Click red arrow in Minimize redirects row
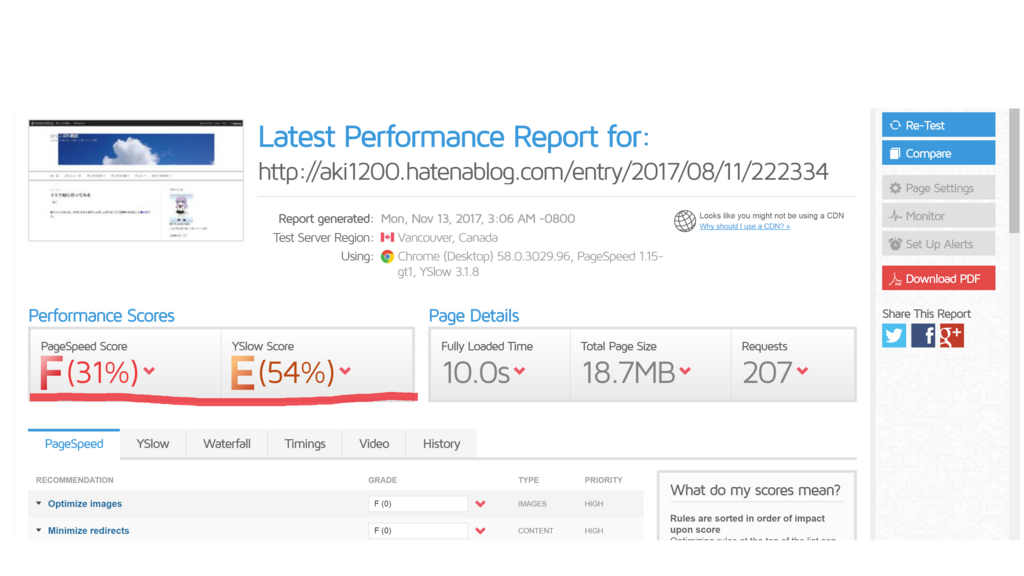Viewport: 1024px width, 576px height. click(481, 531)
